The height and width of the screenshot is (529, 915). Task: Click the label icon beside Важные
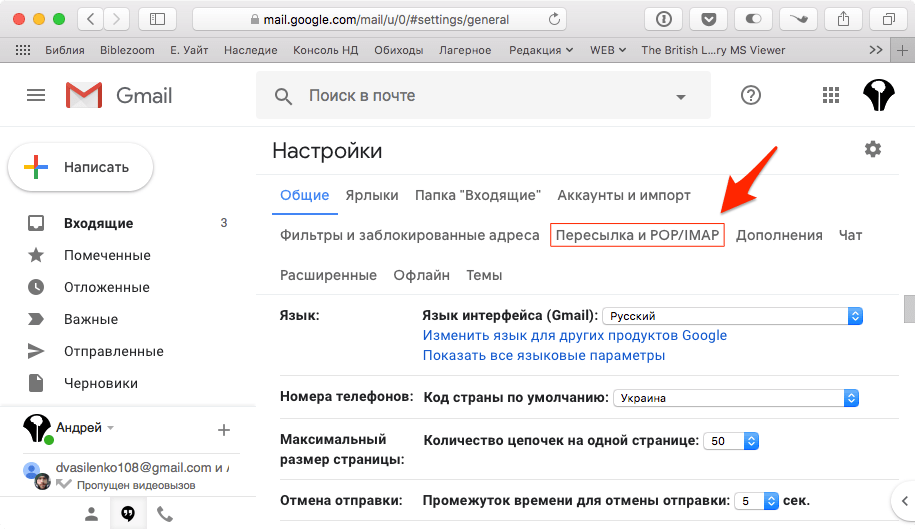click(x=36, y=319)
